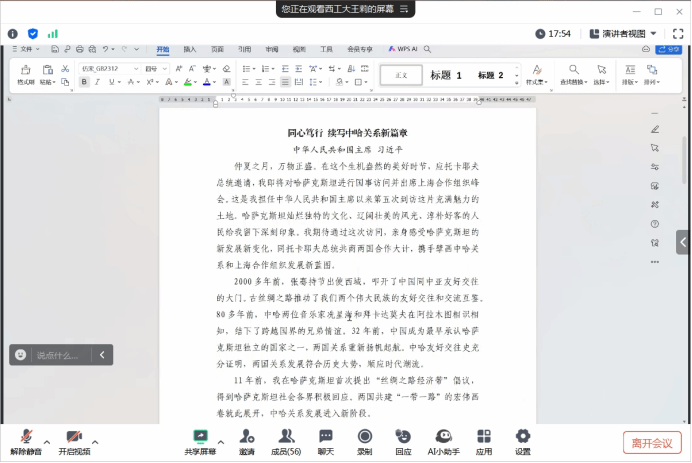Open the 聊天 chat panel
The width and height of the screenshot is (692, 463).
(x=326, y=441)
